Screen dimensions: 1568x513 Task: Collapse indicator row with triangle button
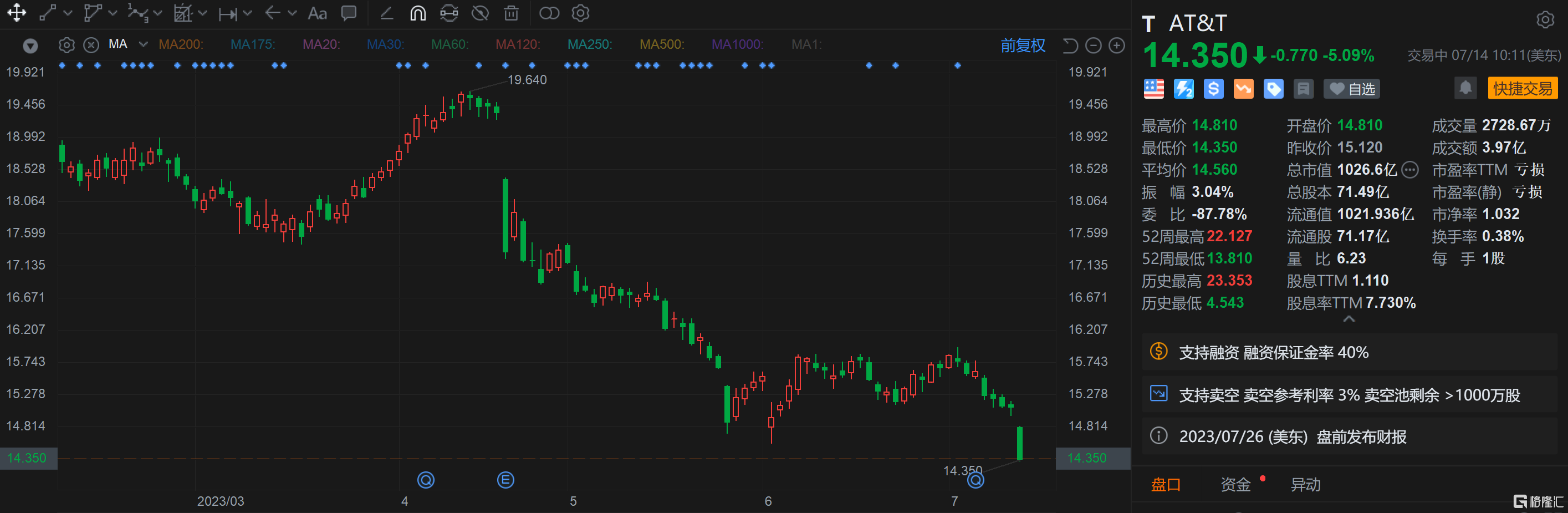30,45
